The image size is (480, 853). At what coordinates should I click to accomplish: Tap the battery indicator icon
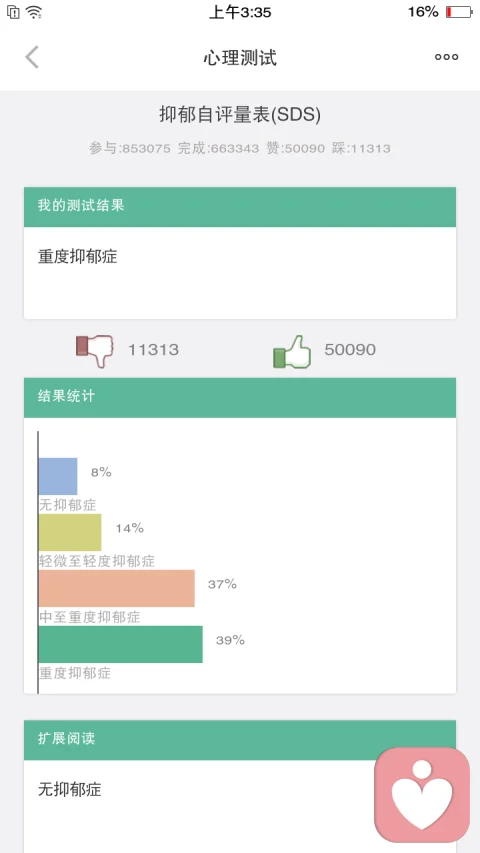(x=459, y=12)
